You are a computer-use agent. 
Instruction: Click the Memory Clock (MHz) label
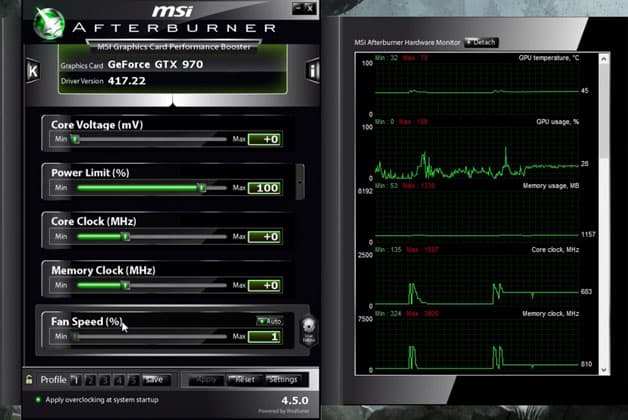coord(103,271)
